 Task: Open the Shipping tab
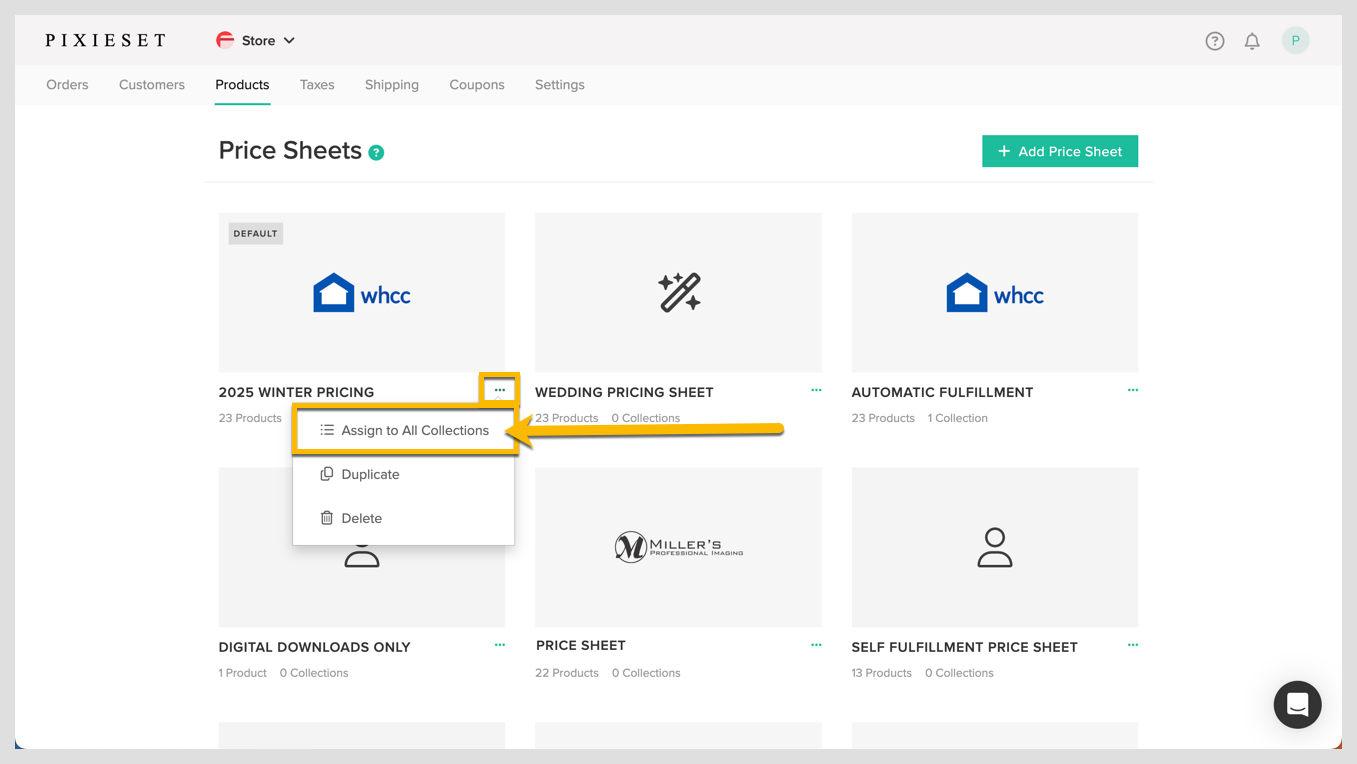coord(392,85)
